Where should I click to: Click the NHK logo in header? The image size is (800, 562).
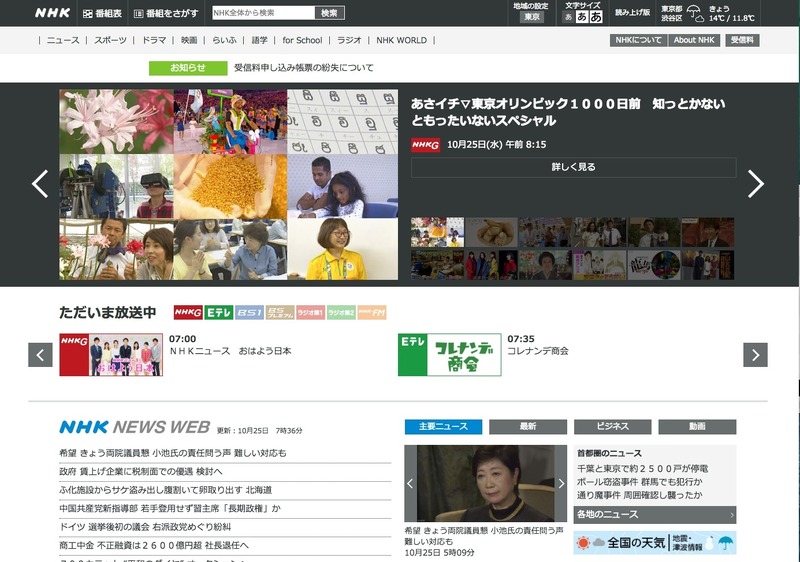(52, 13)
